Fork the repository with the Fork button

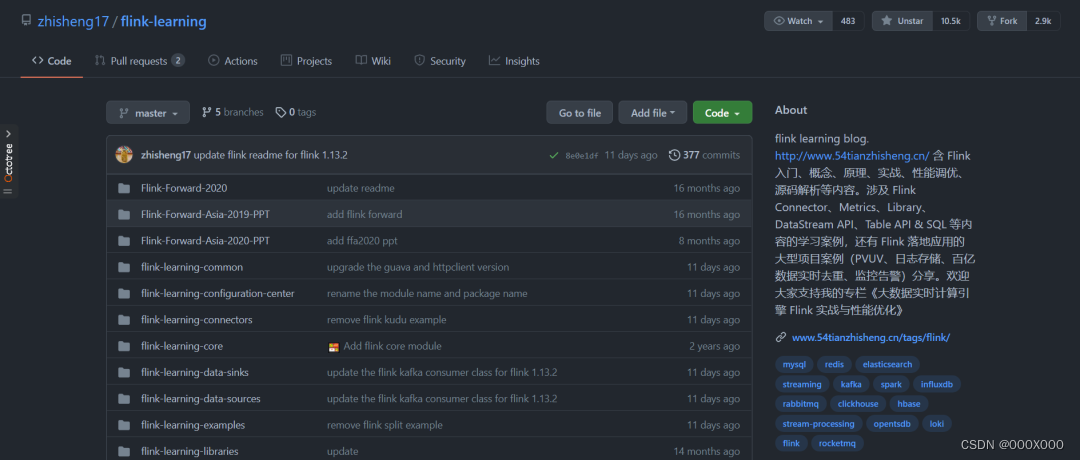click(x=1002, y=21)
